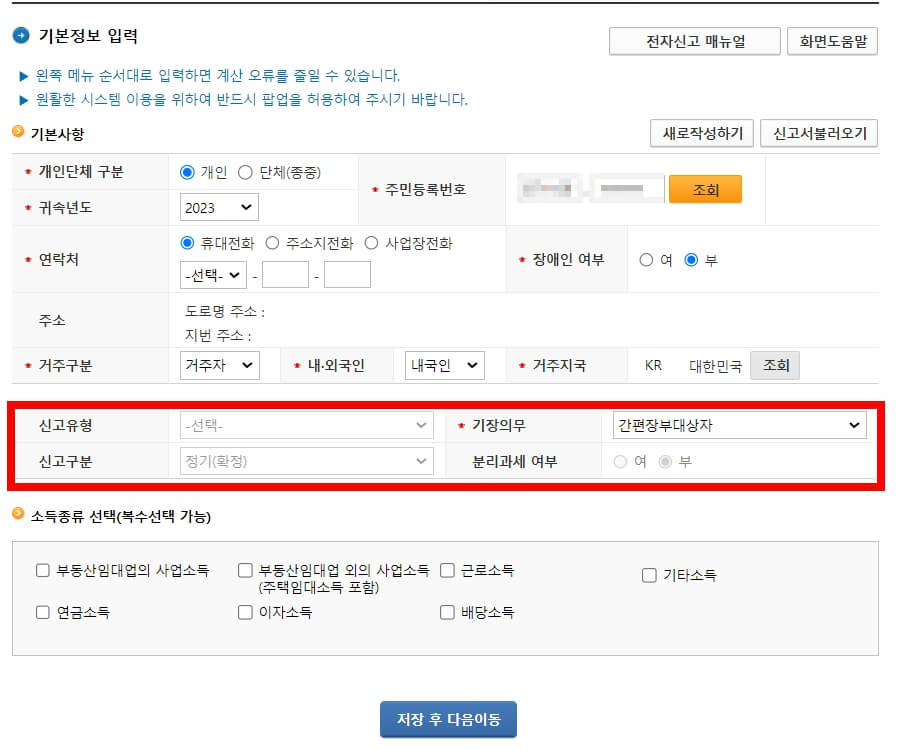Open the 기장의무 dropdown showing 간편장부대상자
This screenshot has width=924, height=750.
click(x=740, y=424)
